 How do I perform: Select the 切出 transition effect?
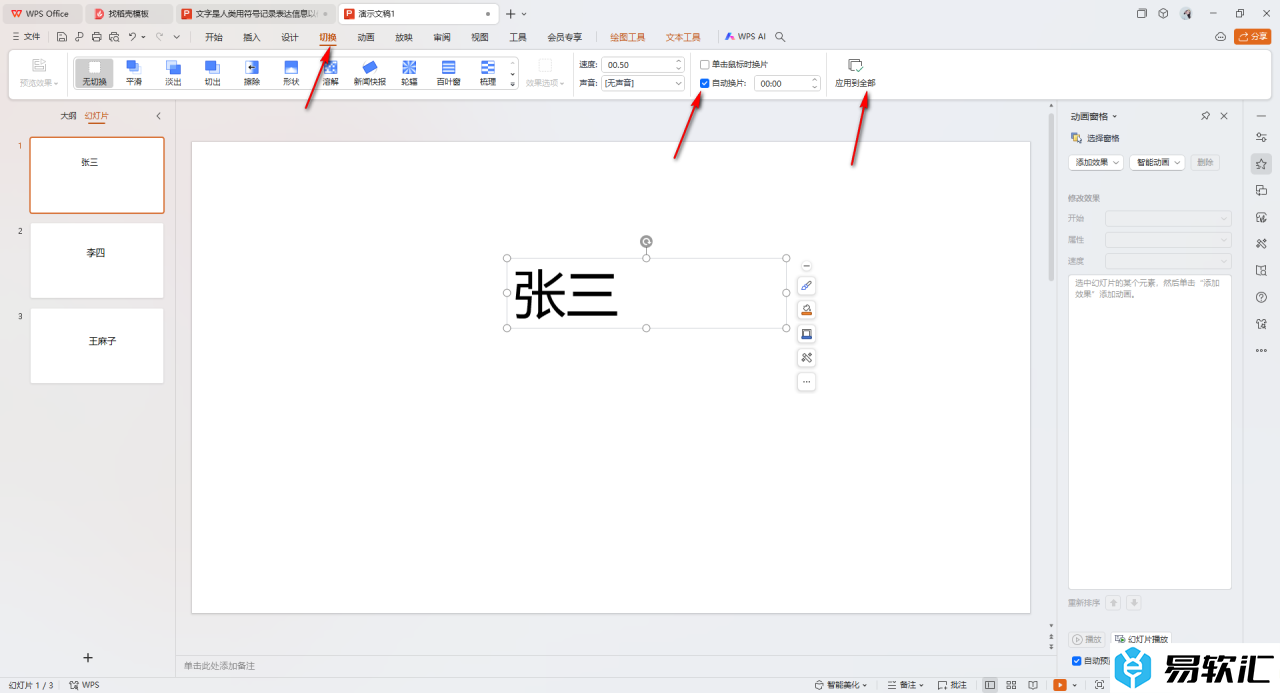pos(212,73)
